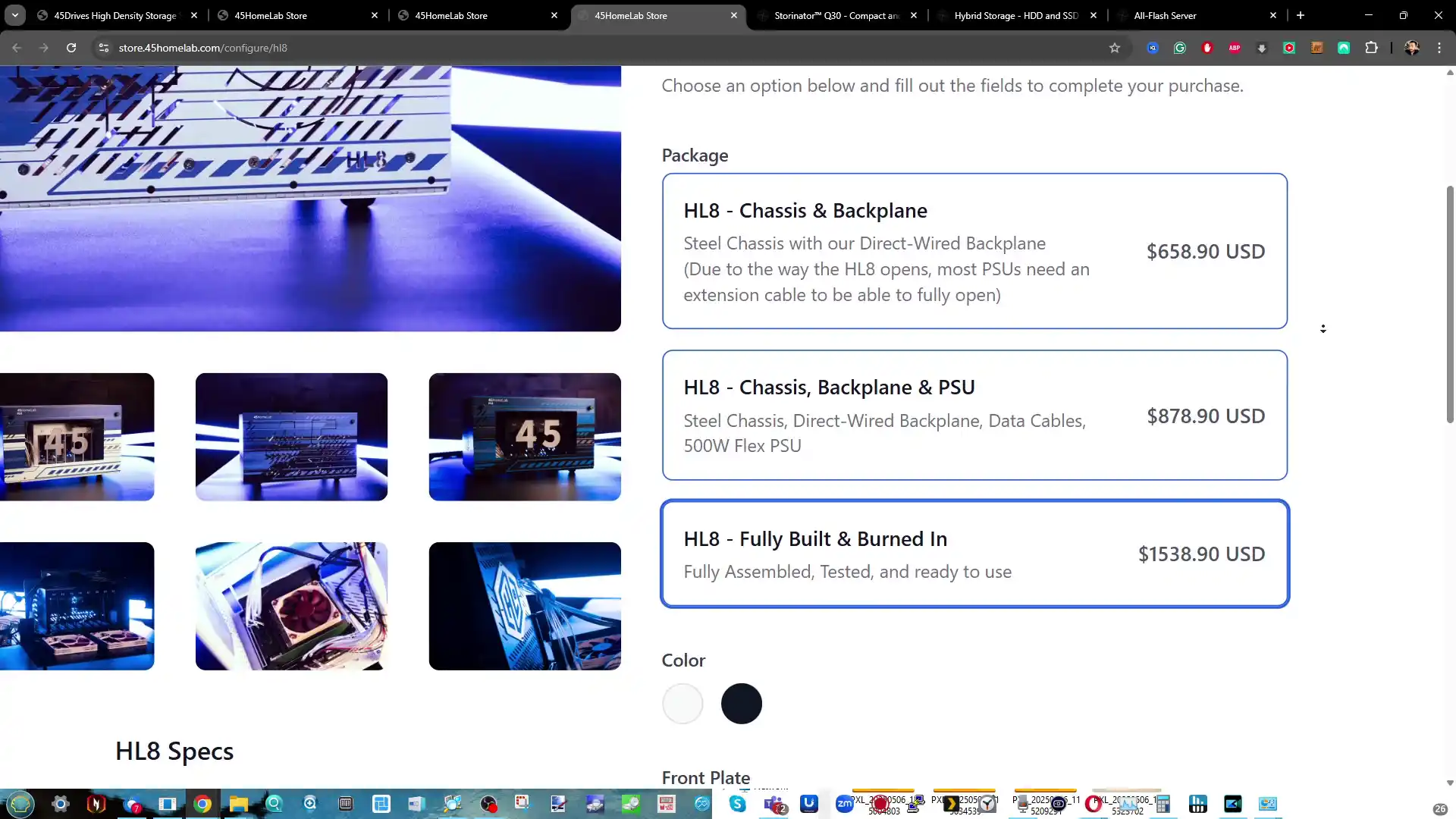The height and width of the screenshot is (819, 1456).
Task: Open the Calculator icon in the taskbar
Action: (1163, 804)
